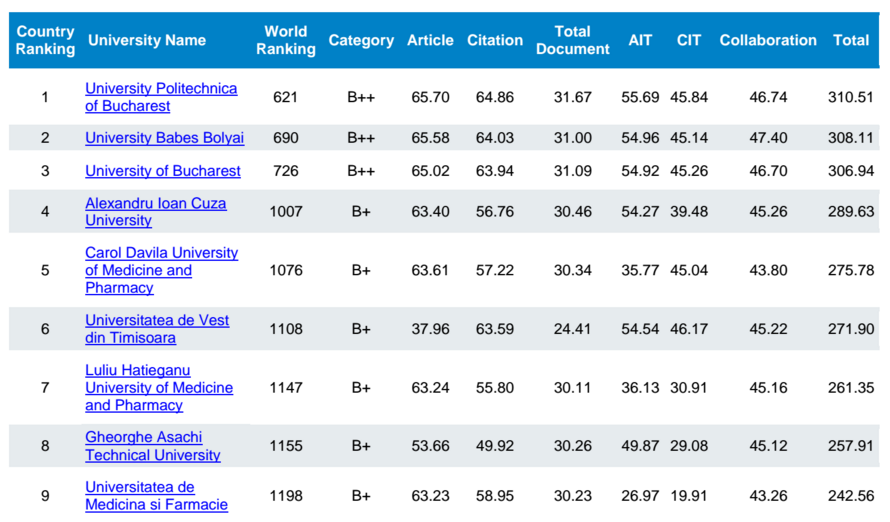Screen dimensions: 890x522
Task: Select world ranking value 690
Action: pos(286,138)
